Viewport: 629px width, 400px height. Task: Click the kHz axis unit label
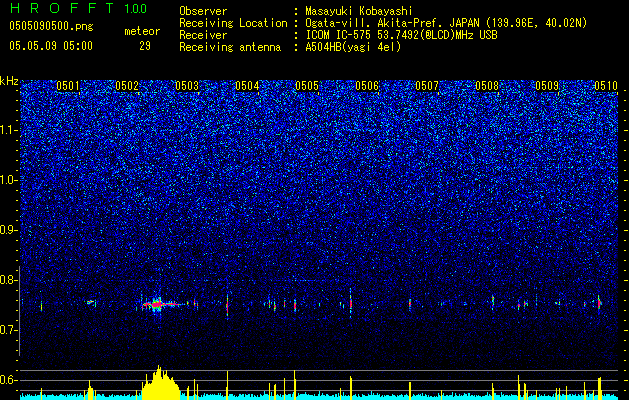point(9,81)
